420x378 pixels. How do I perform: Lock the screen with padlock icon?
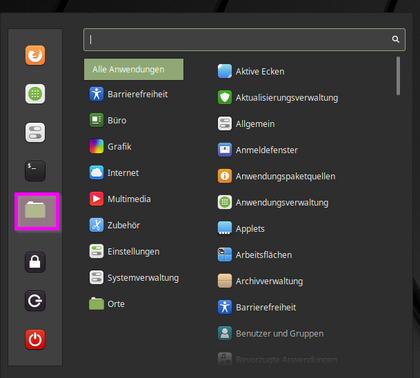(x=35, y=262)
